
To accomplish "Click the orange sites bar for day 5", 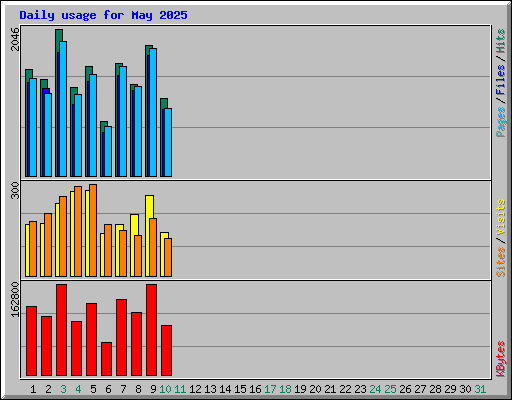I will point(93,230).
